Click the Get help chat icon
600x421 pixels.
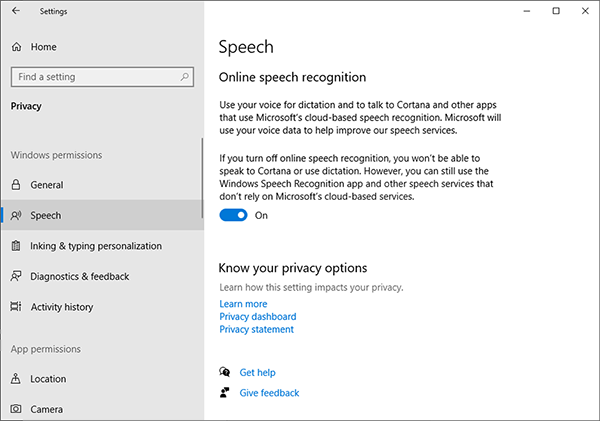225,372
